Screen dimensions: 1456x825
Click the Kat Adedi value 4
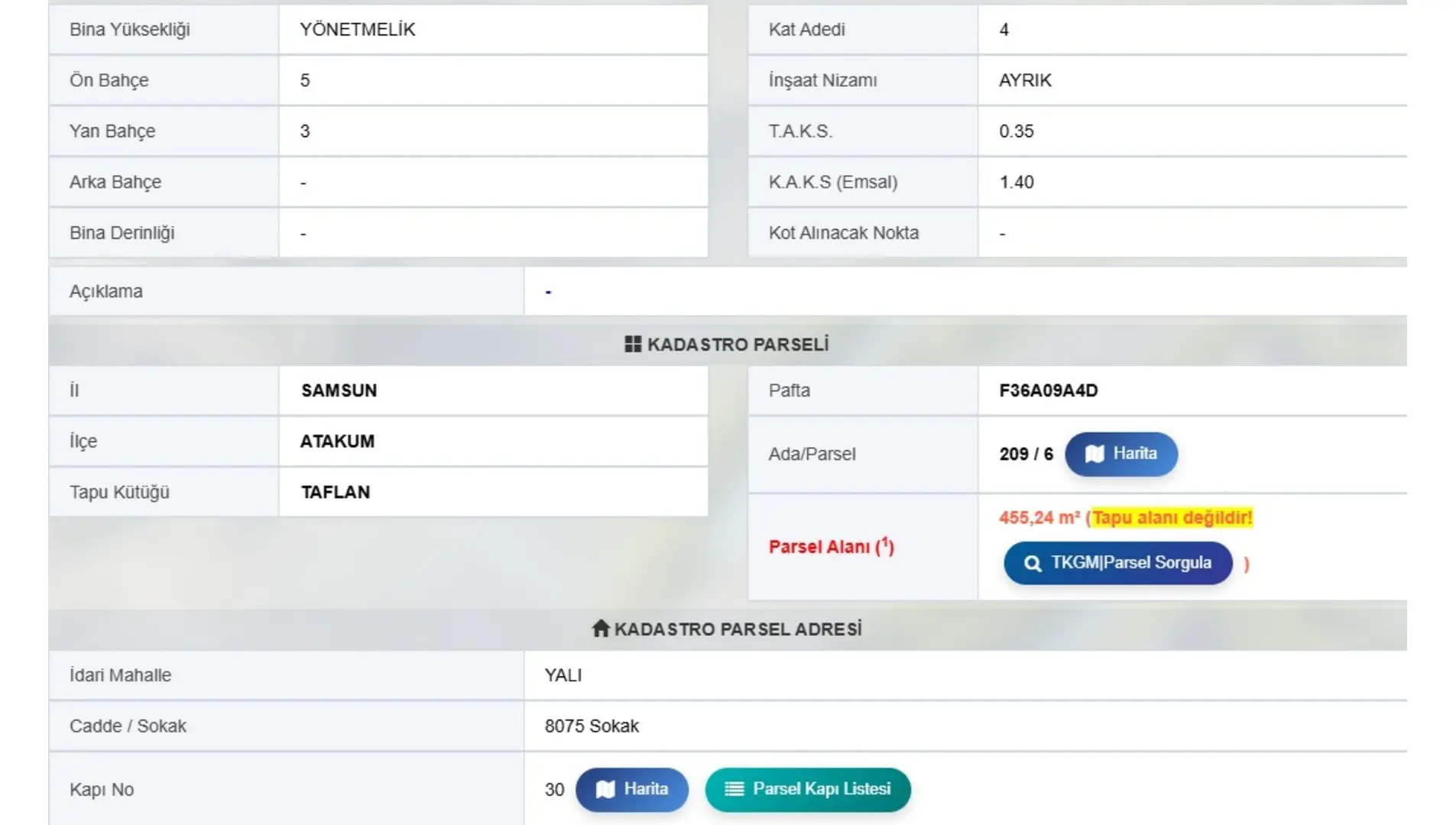pyautogui.click(x=1004, y=30)
